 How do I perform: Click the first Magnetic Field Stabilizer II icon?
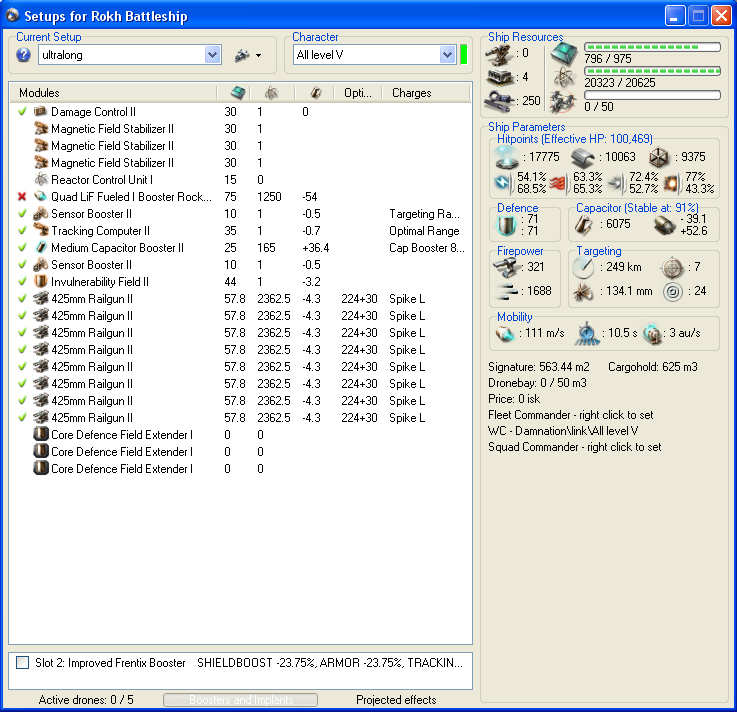41,129
